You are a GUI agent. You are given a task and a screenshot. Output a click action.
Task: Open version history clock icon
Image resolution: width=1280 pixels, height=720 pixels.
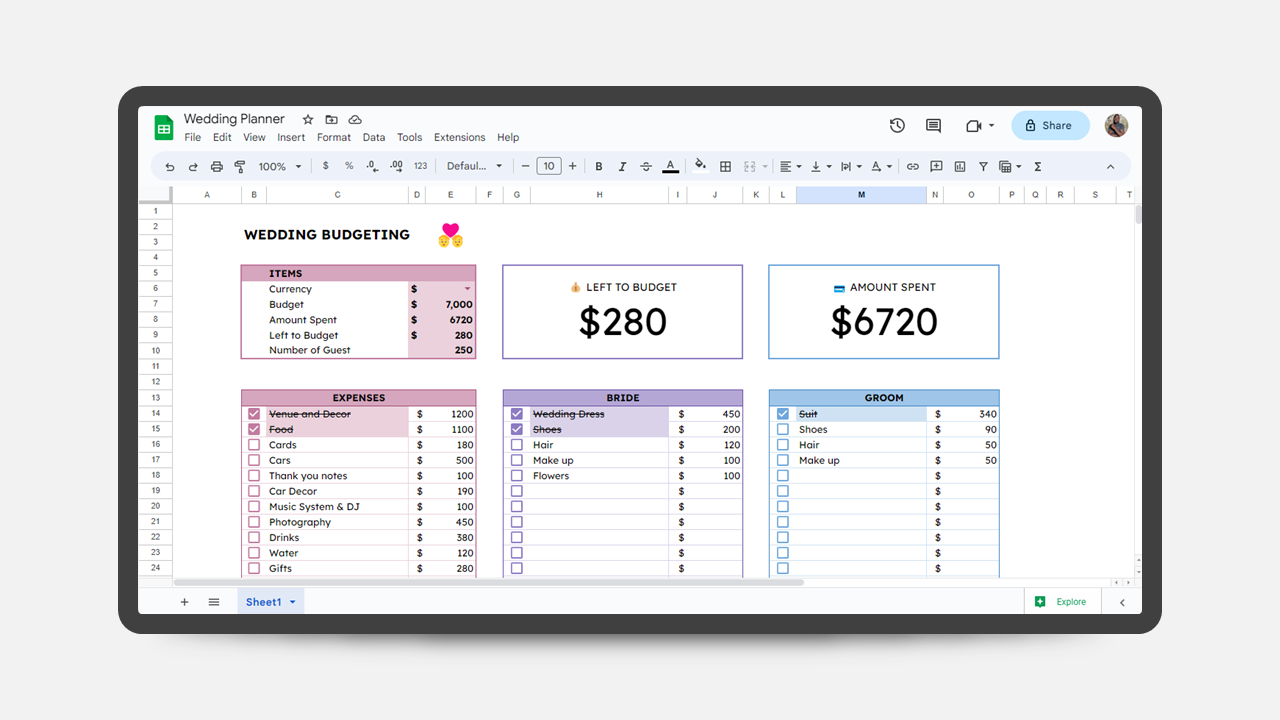[897, 125]
